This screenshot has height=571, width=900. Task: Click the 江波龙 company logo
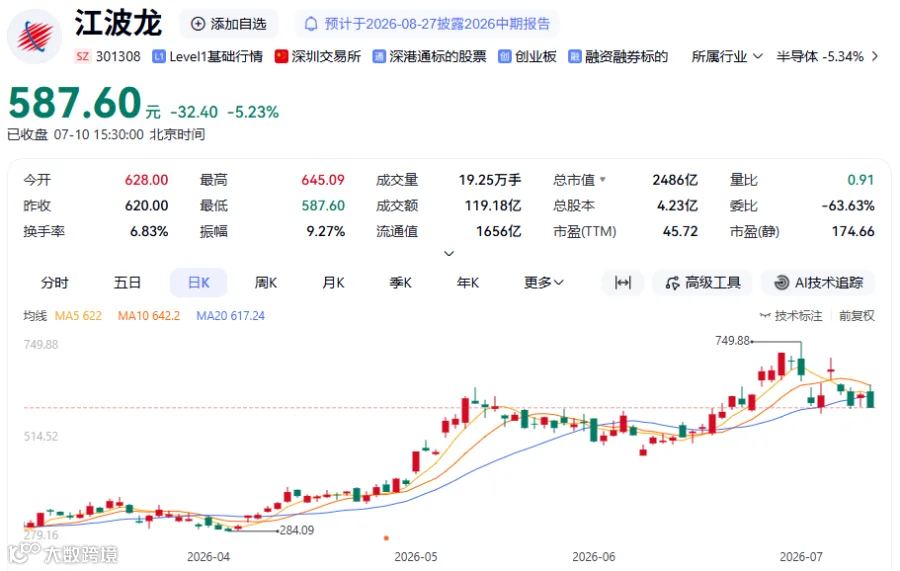tap(34, 36)
